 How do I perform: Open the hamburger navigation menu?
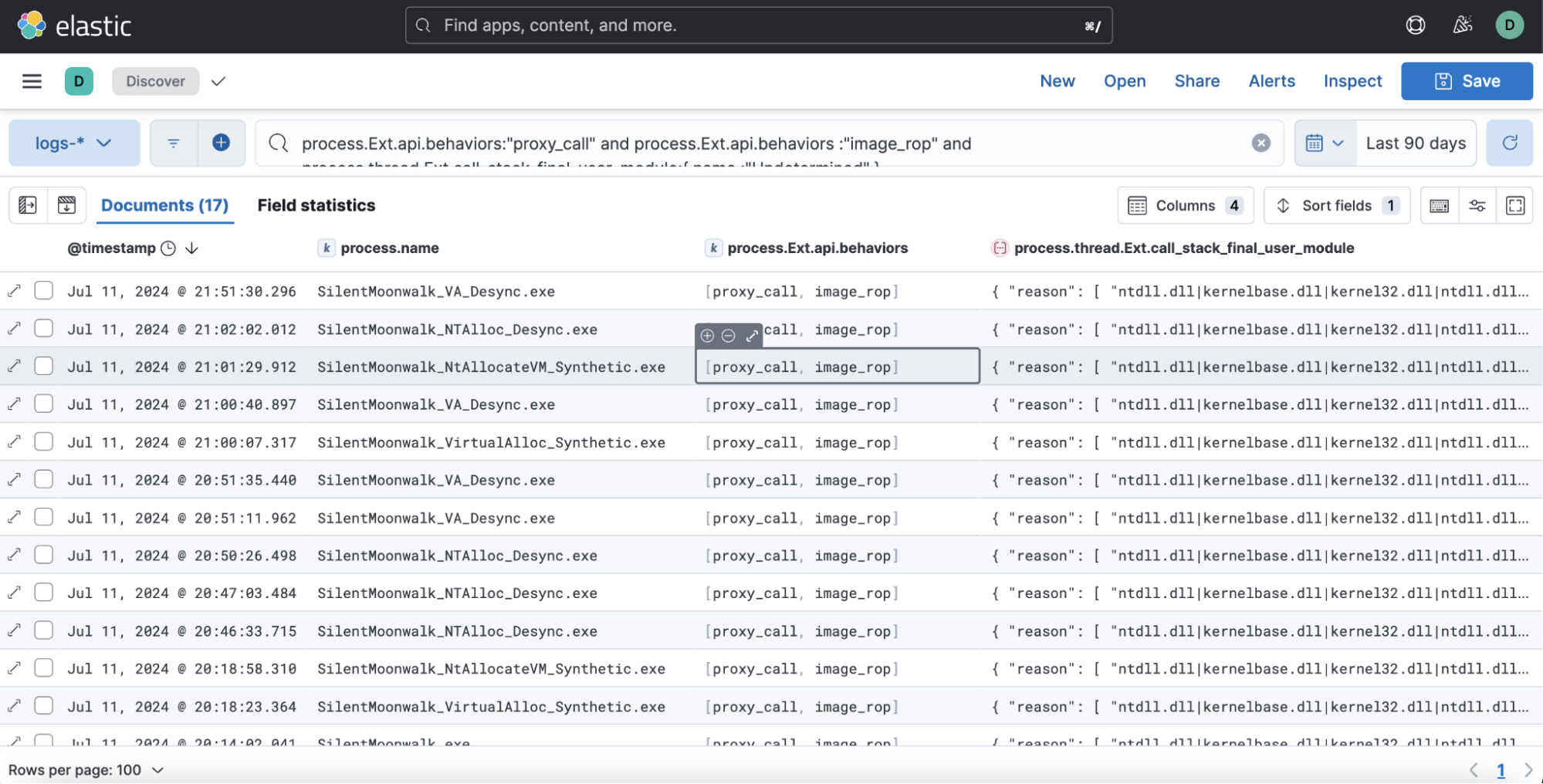(32, 81)
